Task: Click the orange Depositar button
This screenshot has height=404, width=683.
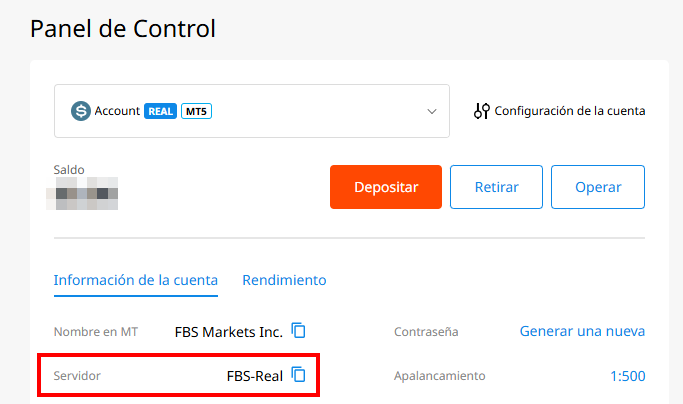Action: coord(386,187)
